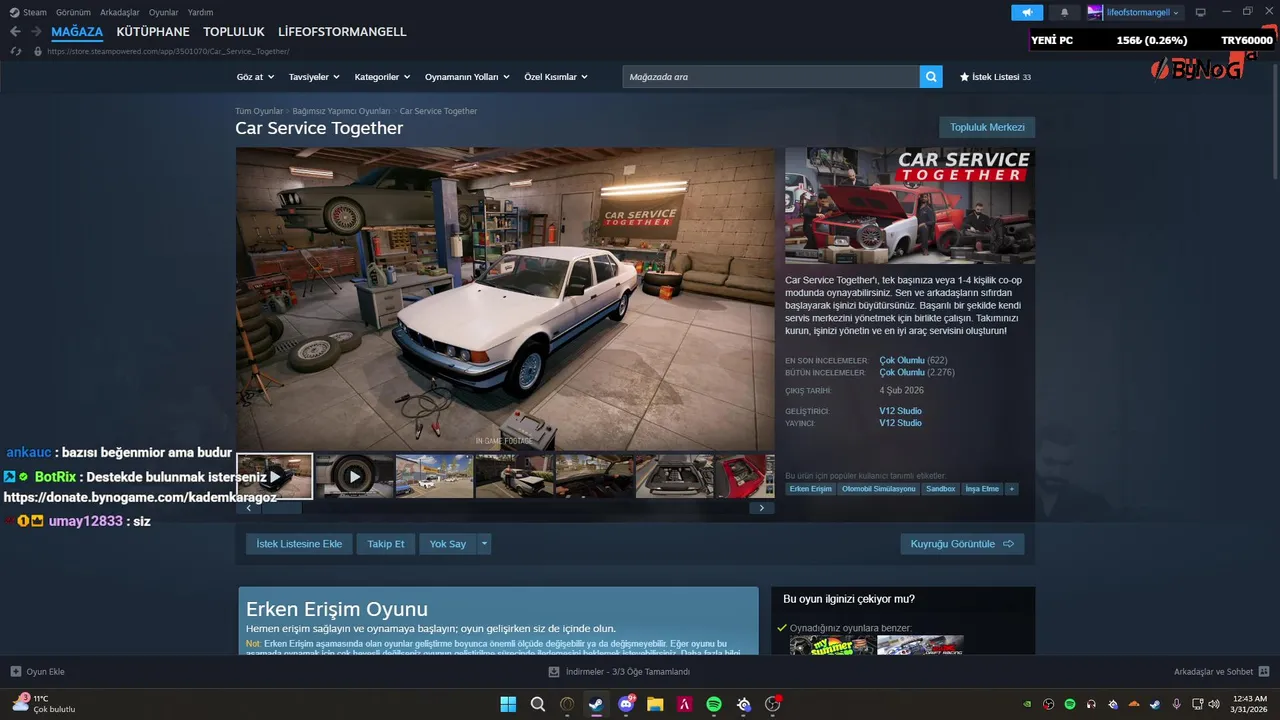Open the Steam menu
1280x720 pixels.
point(28,12)
